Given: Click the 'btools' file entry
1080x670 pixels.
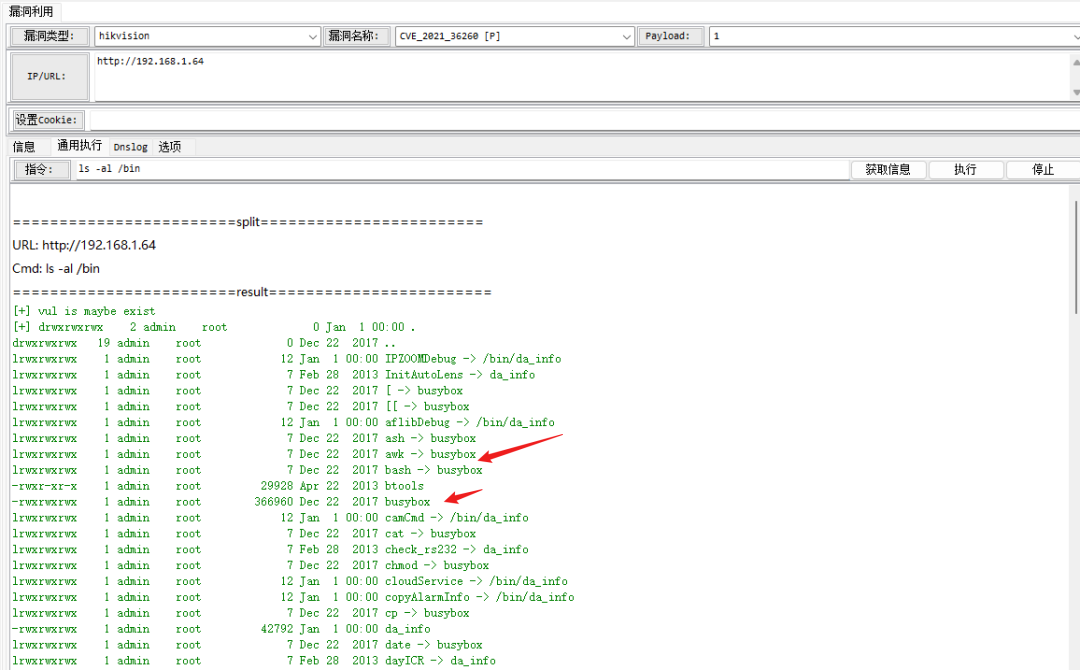Looking at the screenshot, I should click(x=404, y=485).
